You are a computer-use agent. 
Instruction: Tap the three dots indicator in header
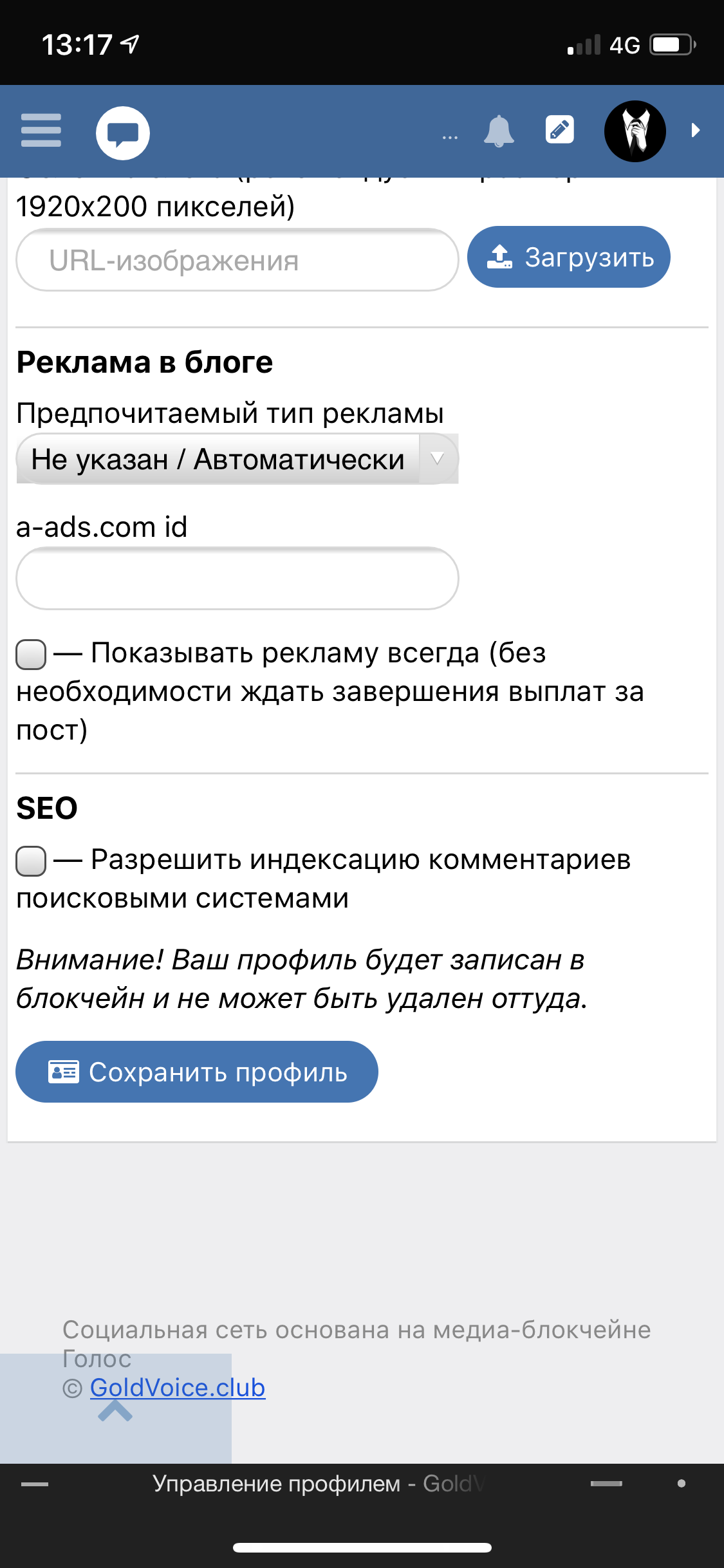tap(450, 137)
